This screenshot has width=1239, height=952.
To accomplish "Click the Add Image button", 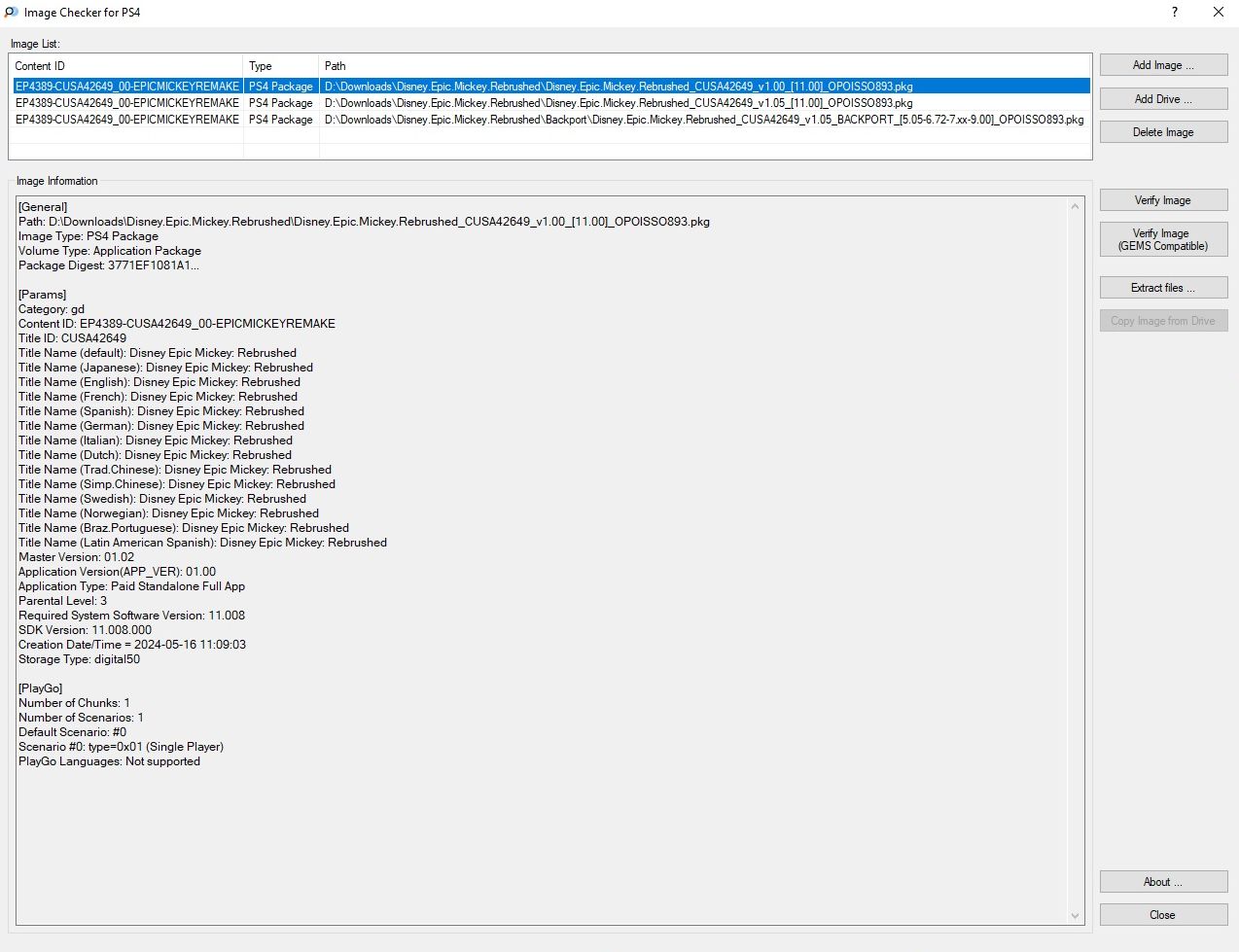I will [x=1163, y=65].
